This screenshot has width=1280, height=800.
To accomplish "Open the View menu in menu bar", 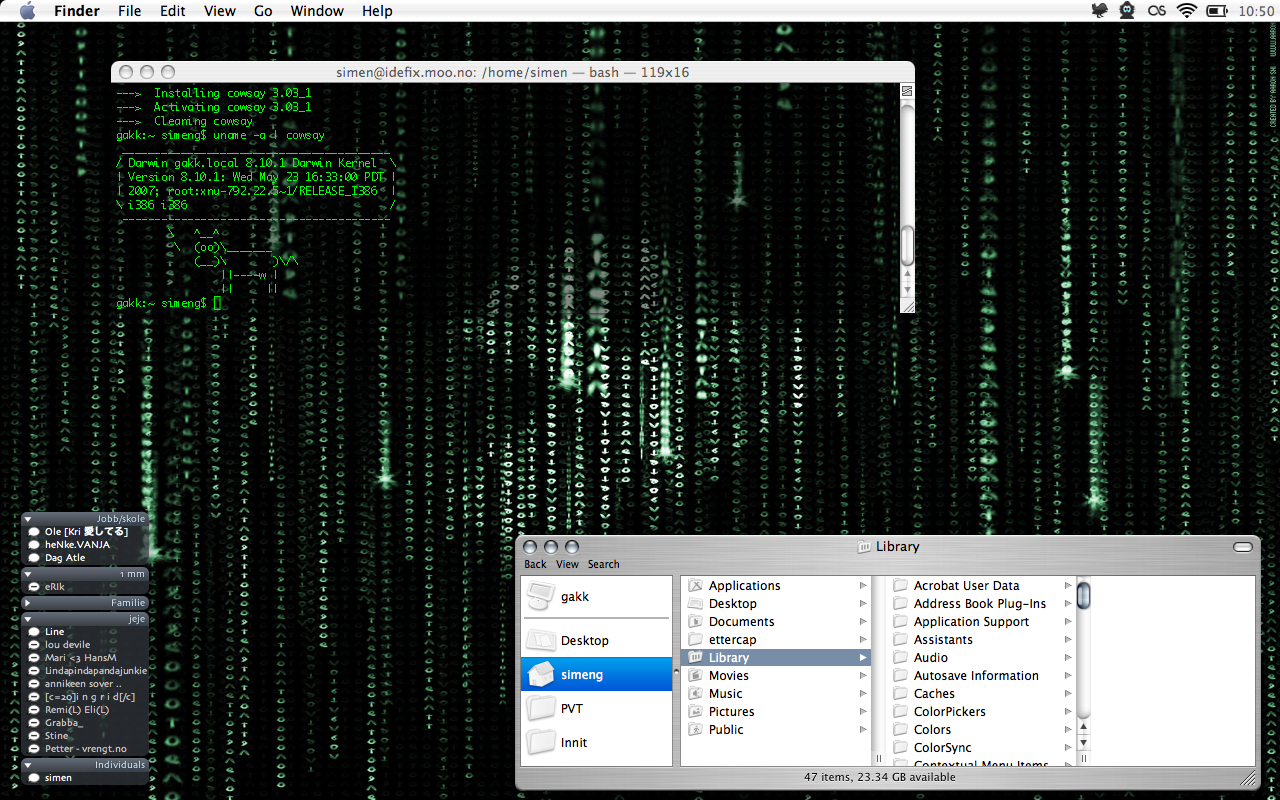I will coord(220,11).
